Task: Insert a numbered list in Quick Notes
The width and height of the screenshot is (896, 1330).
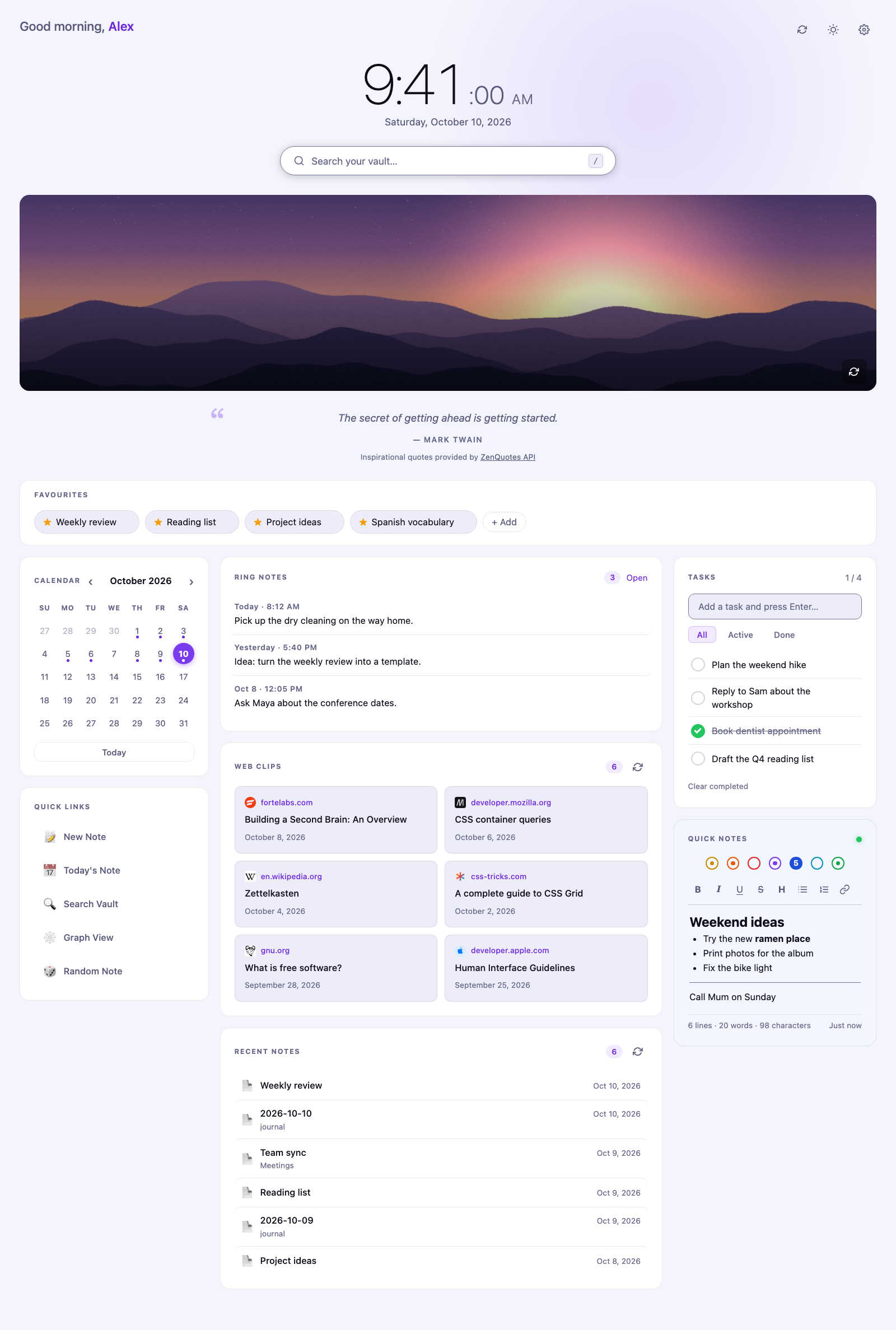Action: tap(824, 889)
